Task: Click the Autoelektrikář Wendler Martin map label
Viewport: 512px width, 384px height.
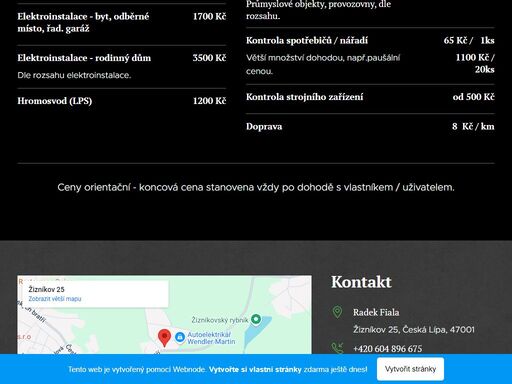Action: point(211,338)
